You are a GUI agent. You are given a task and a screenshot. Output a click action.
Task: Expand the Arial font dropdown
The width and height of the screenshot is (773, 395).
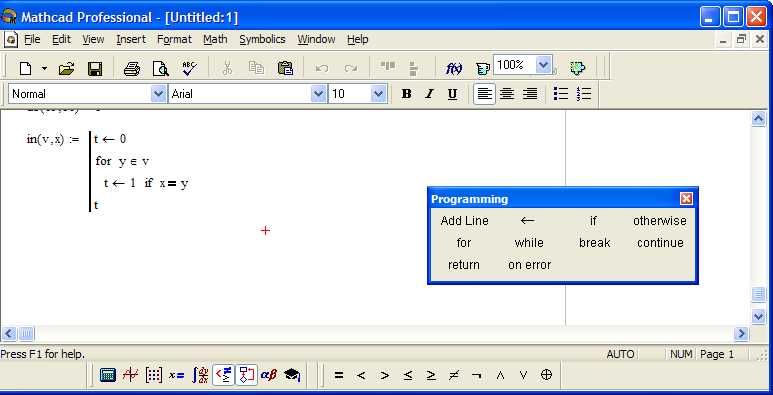point(318,94)
